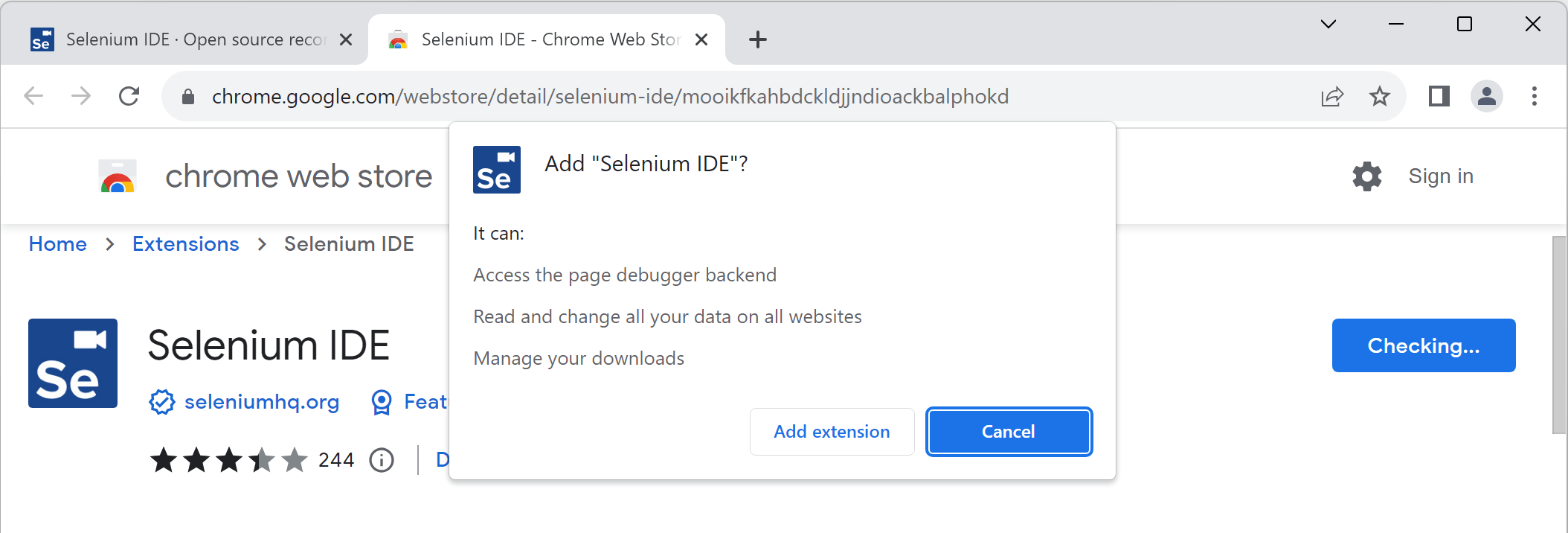The width and height of the screenshot is (1568, 533).
Task: Open the browser profile avatar
Action: (x=1487, y=95)
